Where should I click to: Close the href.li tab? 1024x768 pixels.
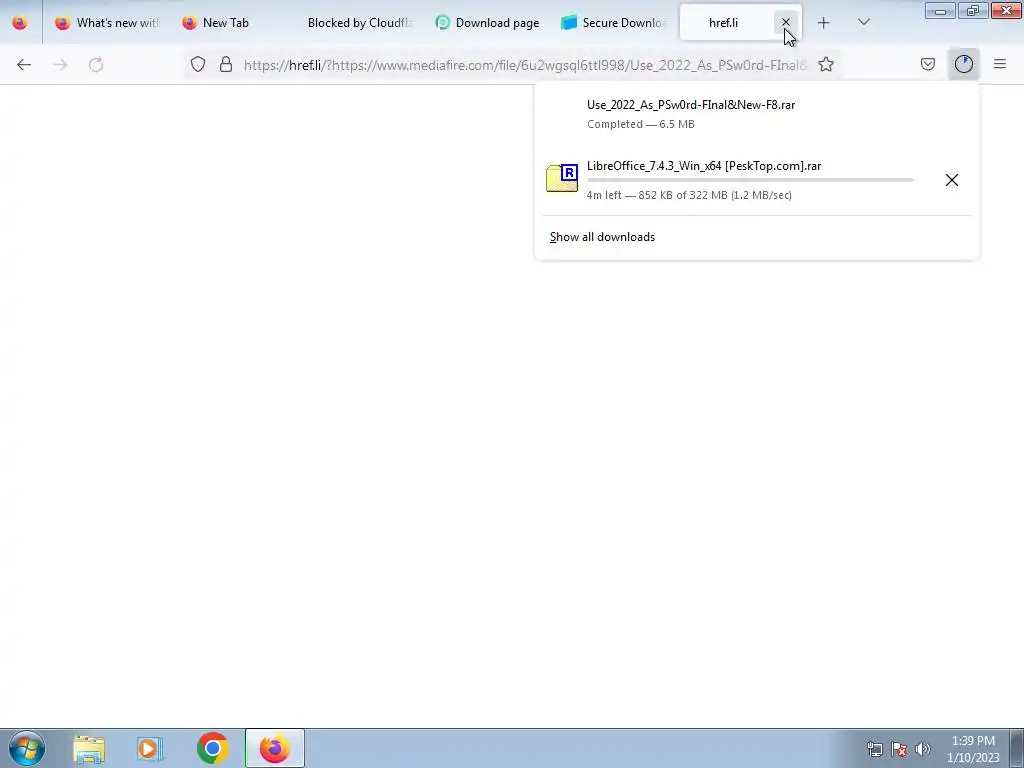786,22
